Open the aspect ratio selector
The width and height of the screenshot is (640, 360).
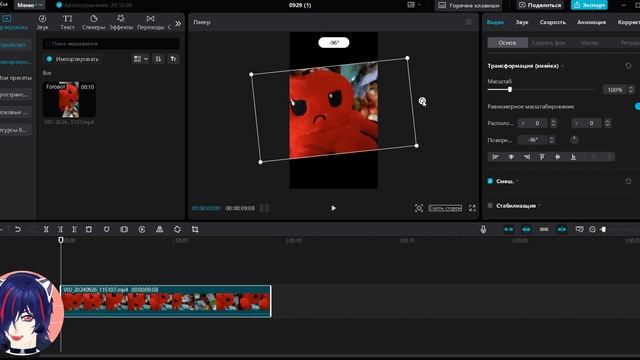pyautogui.click(x=445, y=208)
